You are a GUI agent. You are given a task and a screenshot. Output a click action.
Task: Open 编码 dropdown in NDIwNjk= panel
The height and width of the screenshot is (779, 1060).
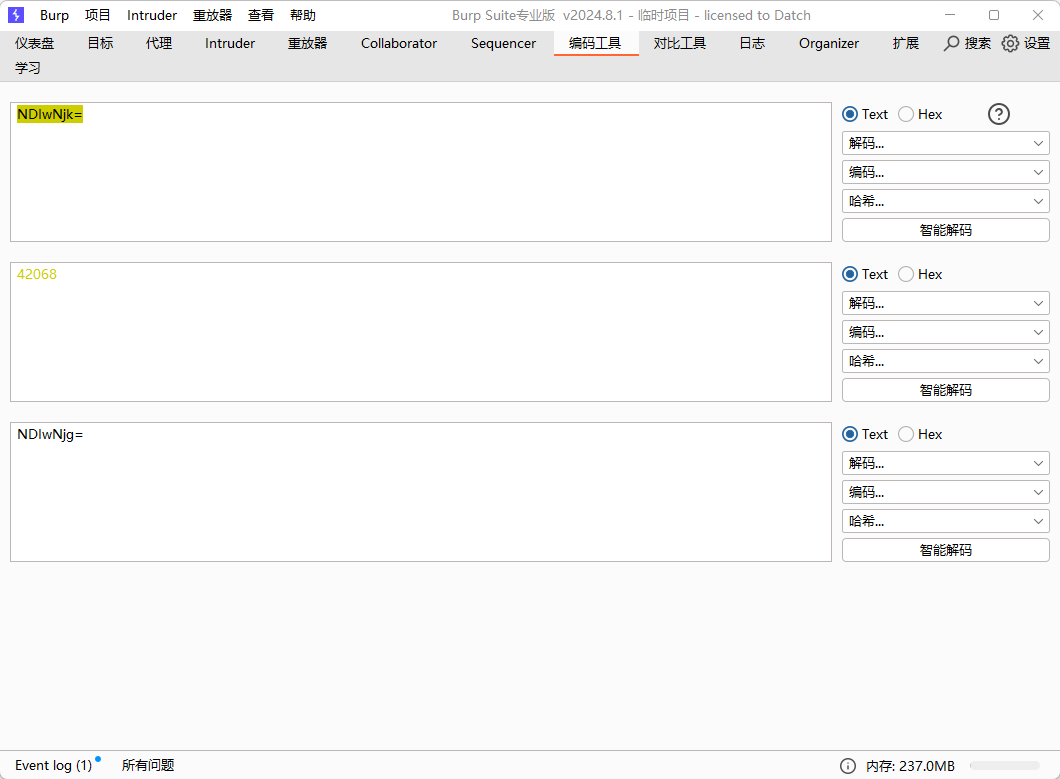point(946,172)
